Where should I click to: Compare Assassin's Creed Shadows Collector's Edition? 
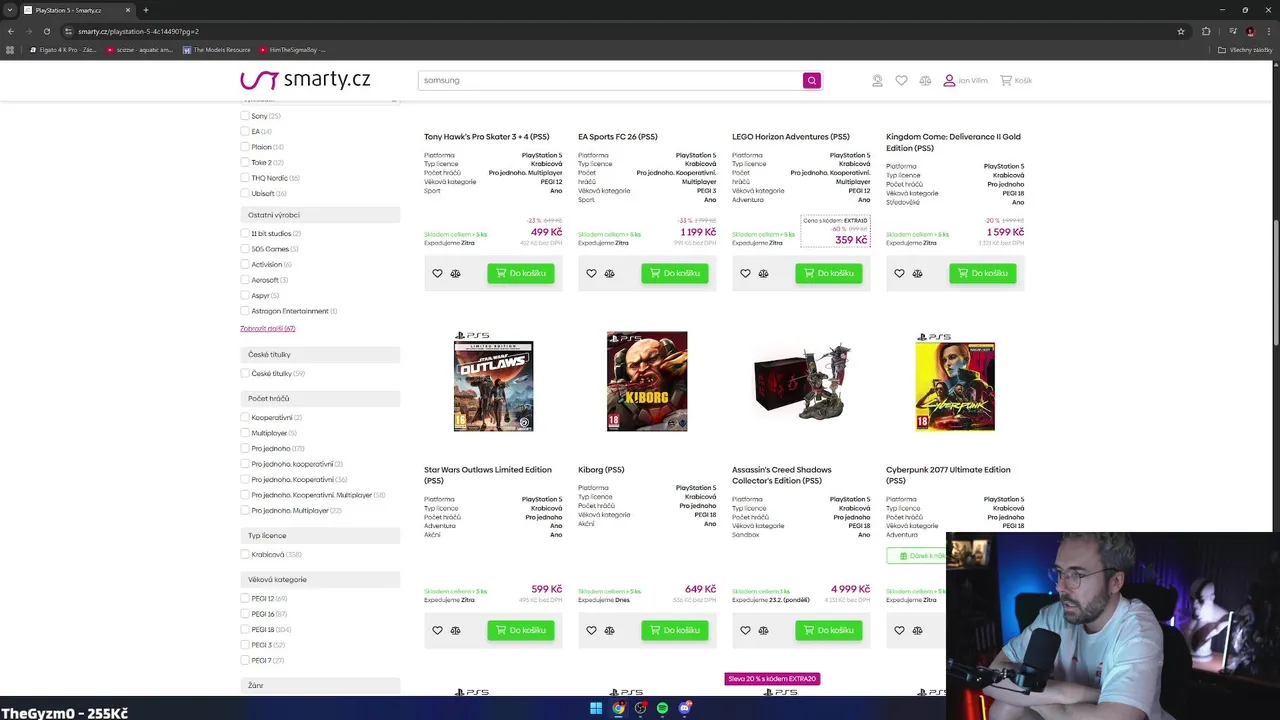(763, 630)
